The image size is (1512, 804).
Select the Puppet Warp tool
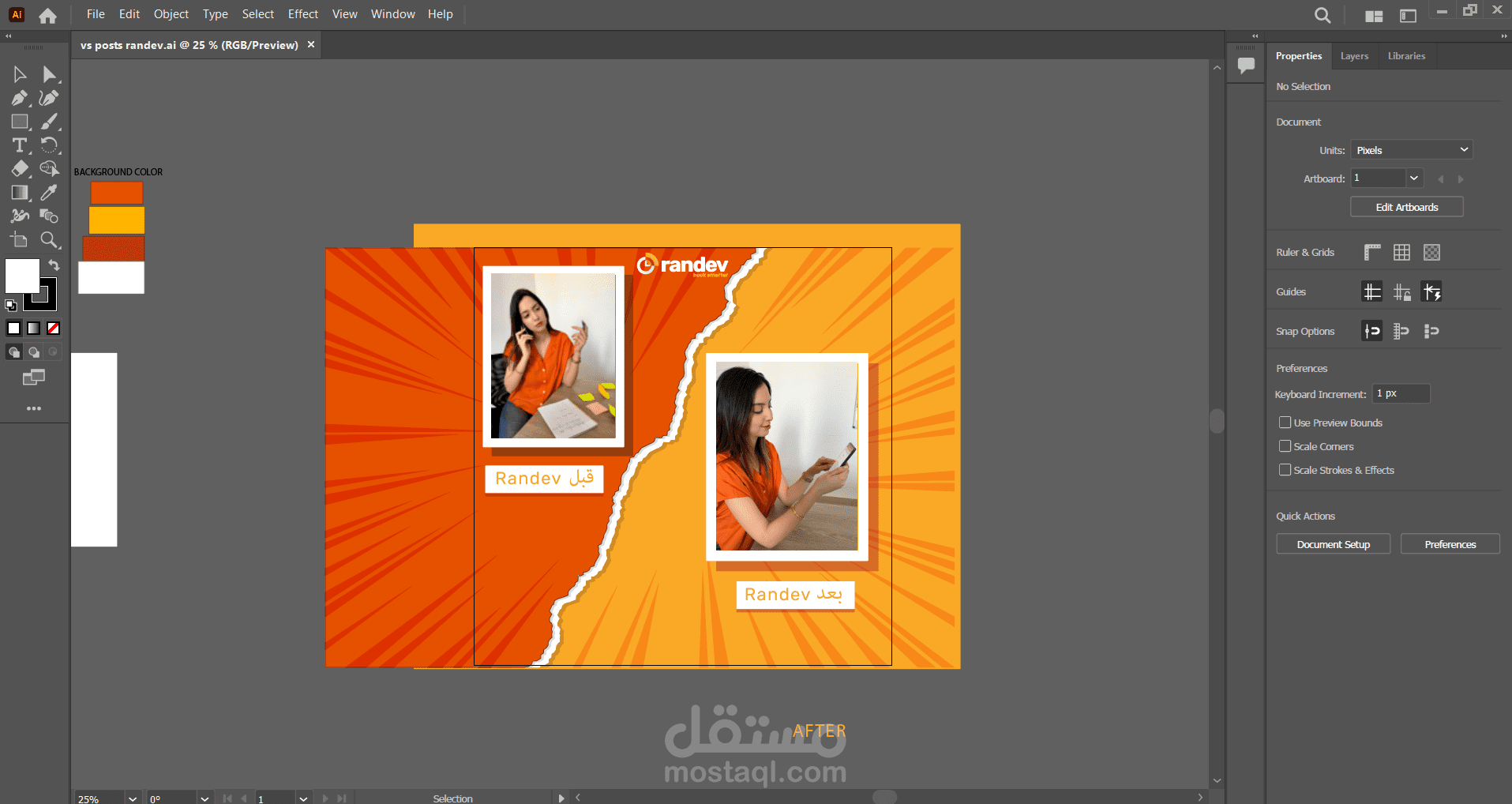click(x=20, y=216)
